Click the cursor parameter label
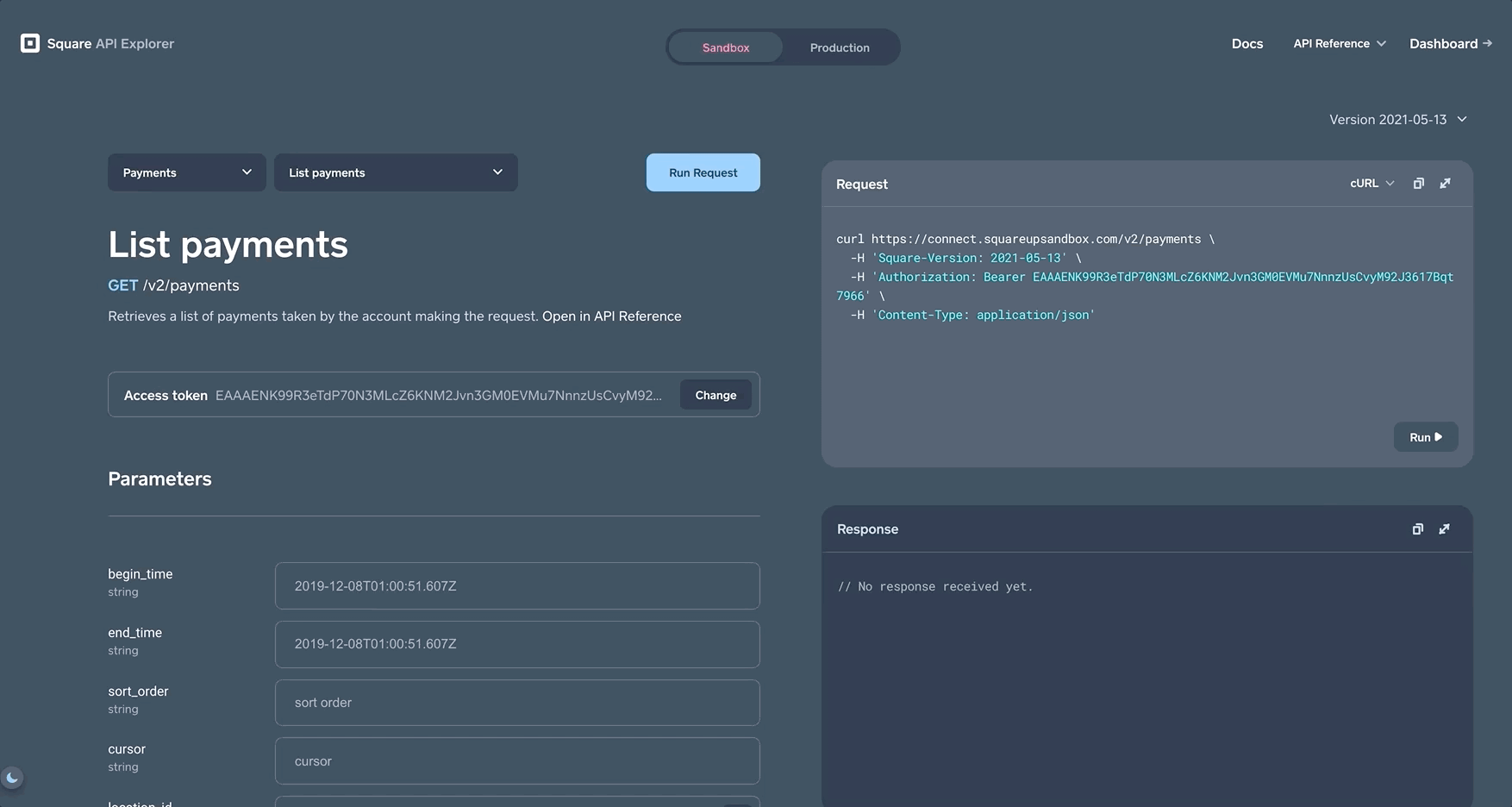The width and height of the screenshot is (1512, 807). tap(127, 749)
